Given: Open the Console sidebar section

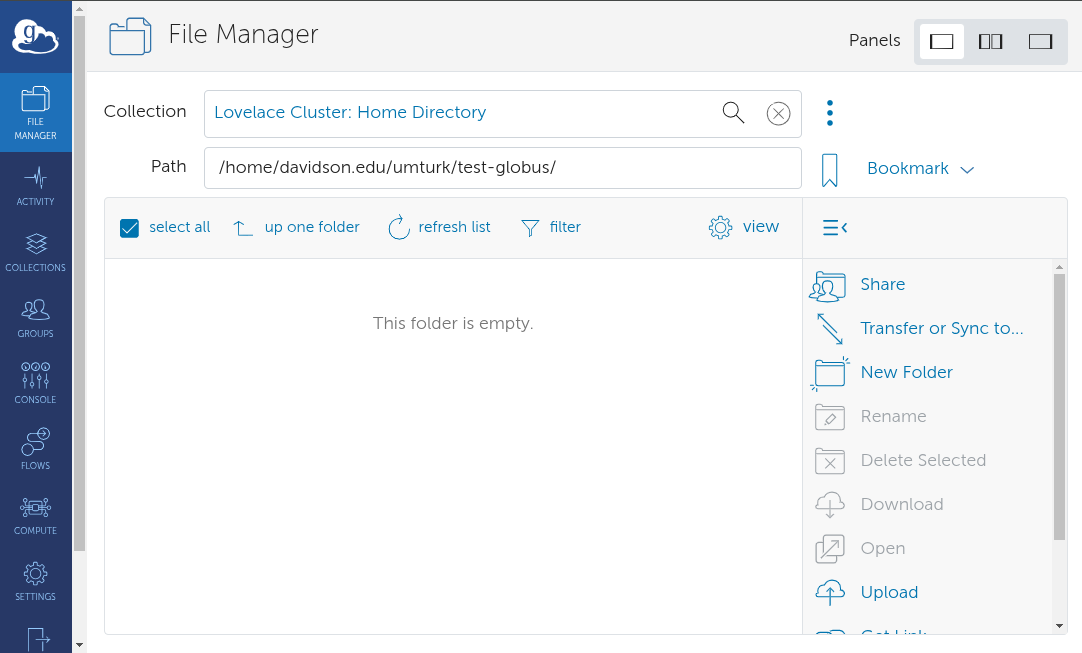Looking at the screenshot, I should click(x=35, y=384).
